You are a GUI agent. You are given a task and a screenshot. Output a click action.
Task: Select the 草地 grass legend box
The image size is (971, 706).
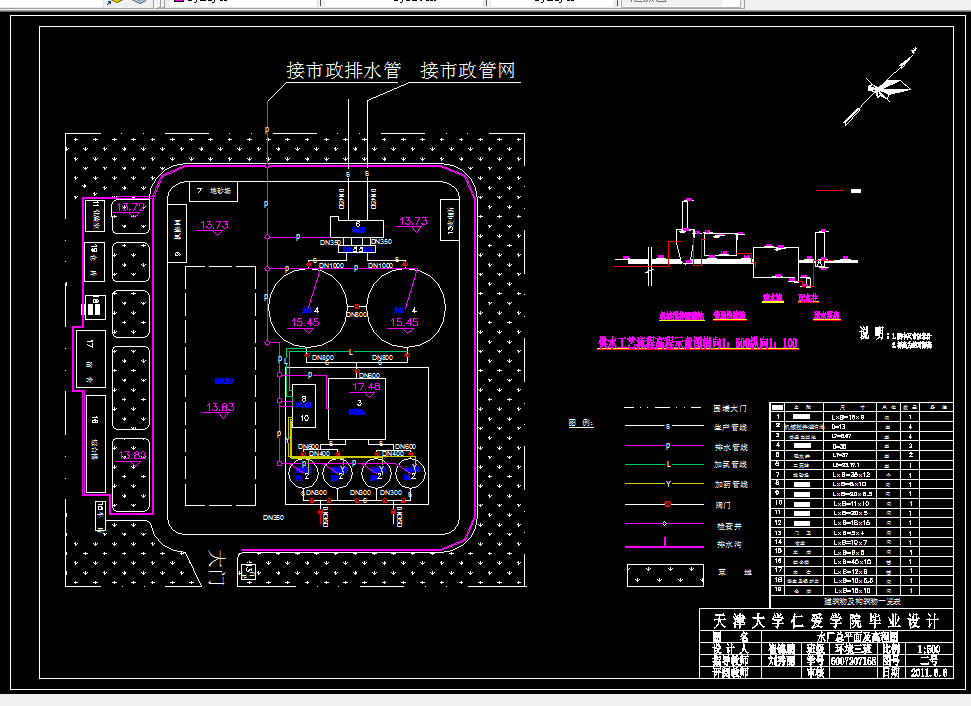(665, 572)
